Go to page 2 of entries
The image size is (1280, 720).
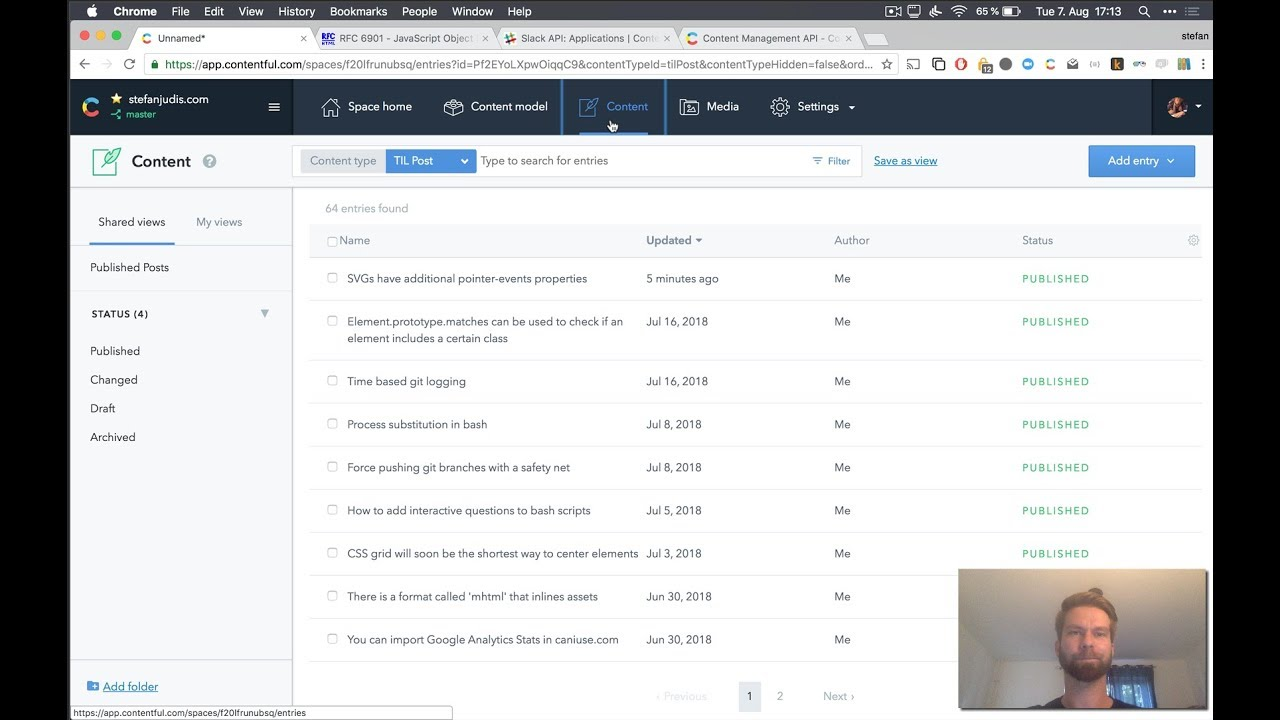780,696
